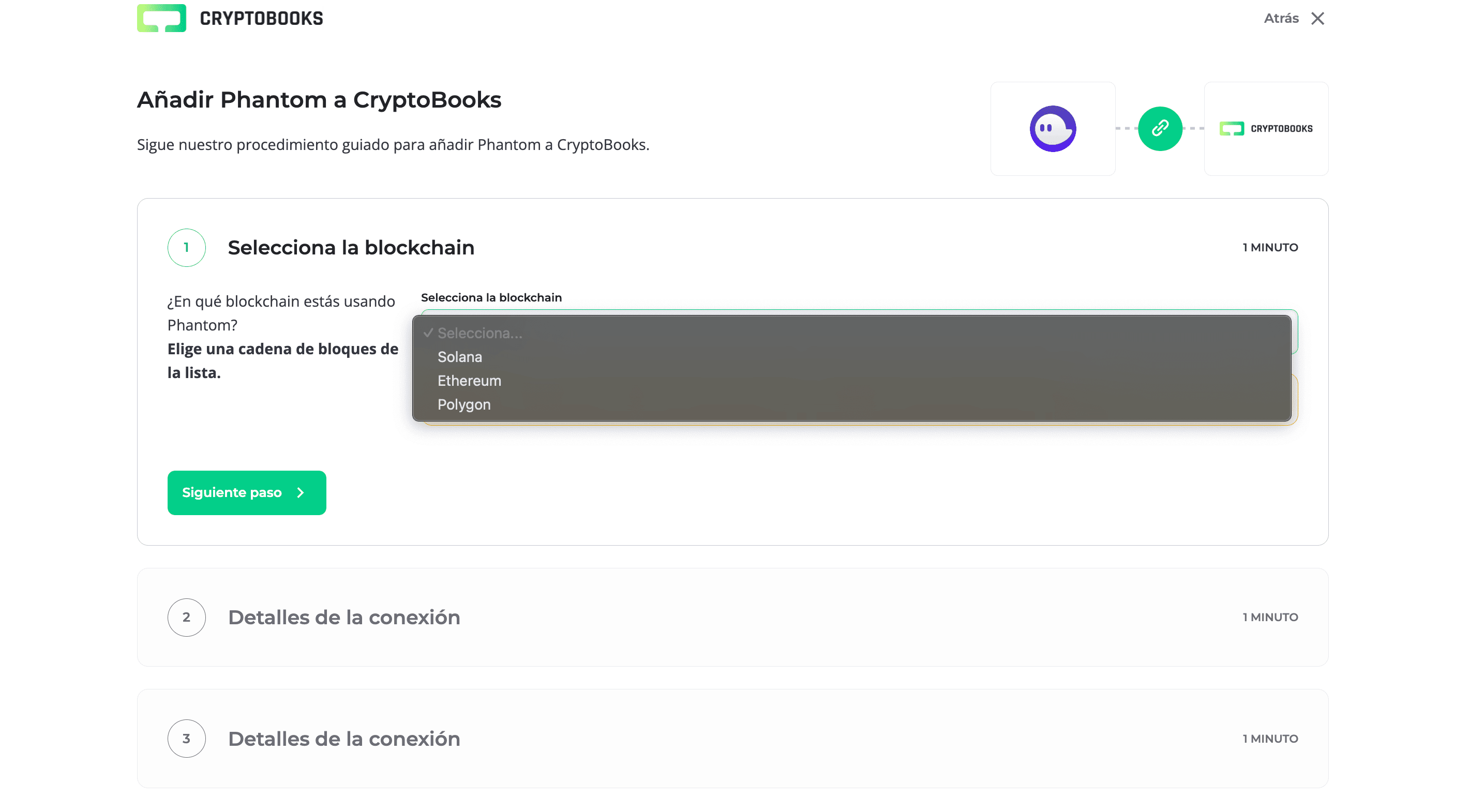
Task: Click the CryptoBooks logo in header
Action: (x=161, y=18)
